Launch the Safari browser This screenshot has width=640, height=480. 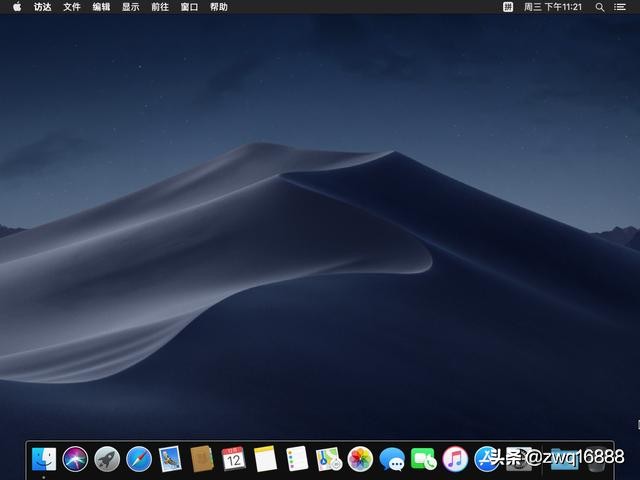click(x=139, y=459)
